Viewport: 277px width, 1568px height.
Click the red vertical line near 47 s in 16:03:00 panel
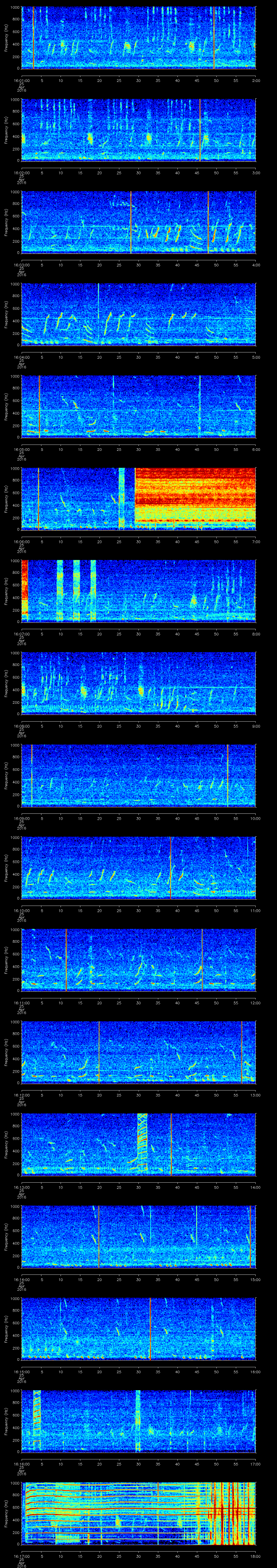tap(208, 222)
